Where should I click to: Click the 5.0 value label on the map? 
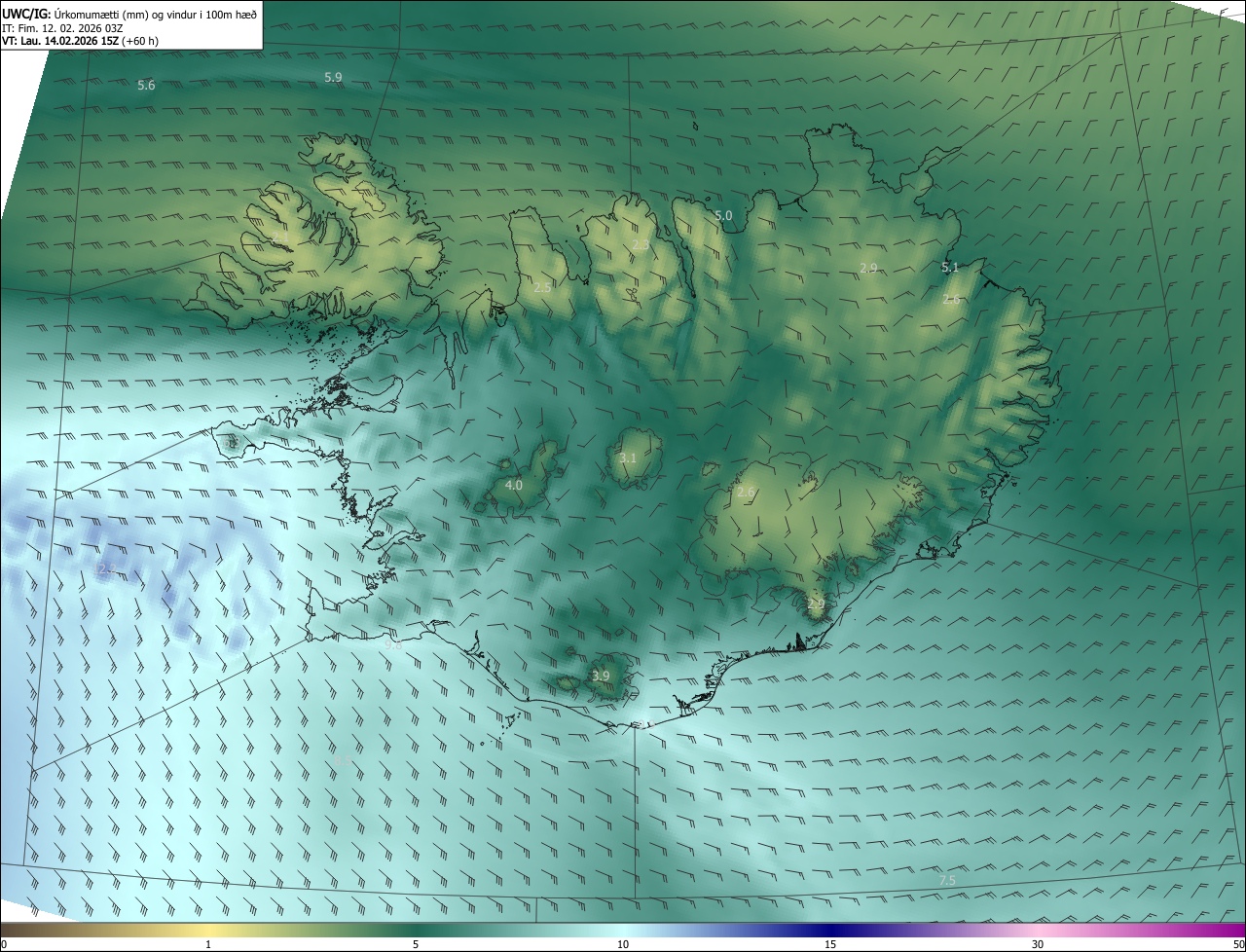coord(723,215)
